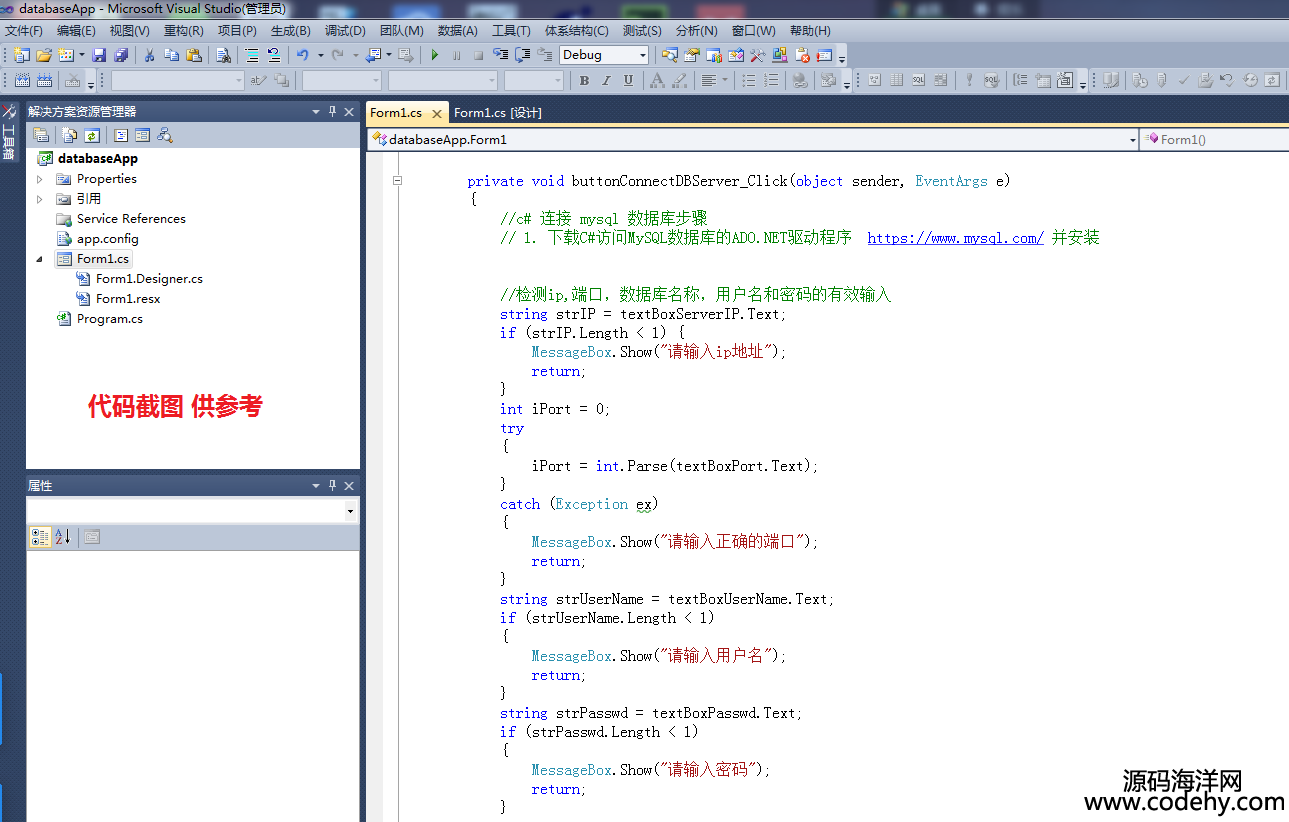Click Show All Files icon in Solution Explorer
This screenshot has height=822, width=1289.
(69, 135)
